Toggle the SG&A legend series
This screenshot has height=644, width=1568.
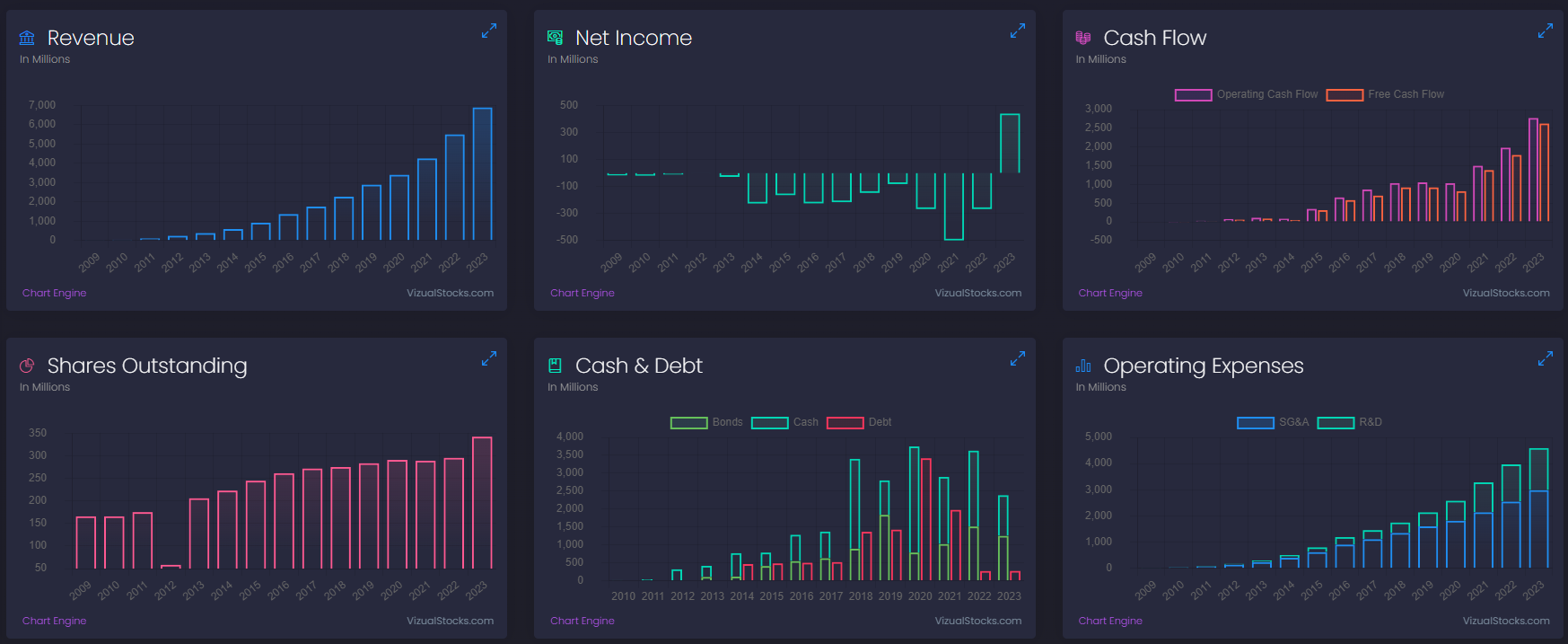click(x=1273, y=422)
